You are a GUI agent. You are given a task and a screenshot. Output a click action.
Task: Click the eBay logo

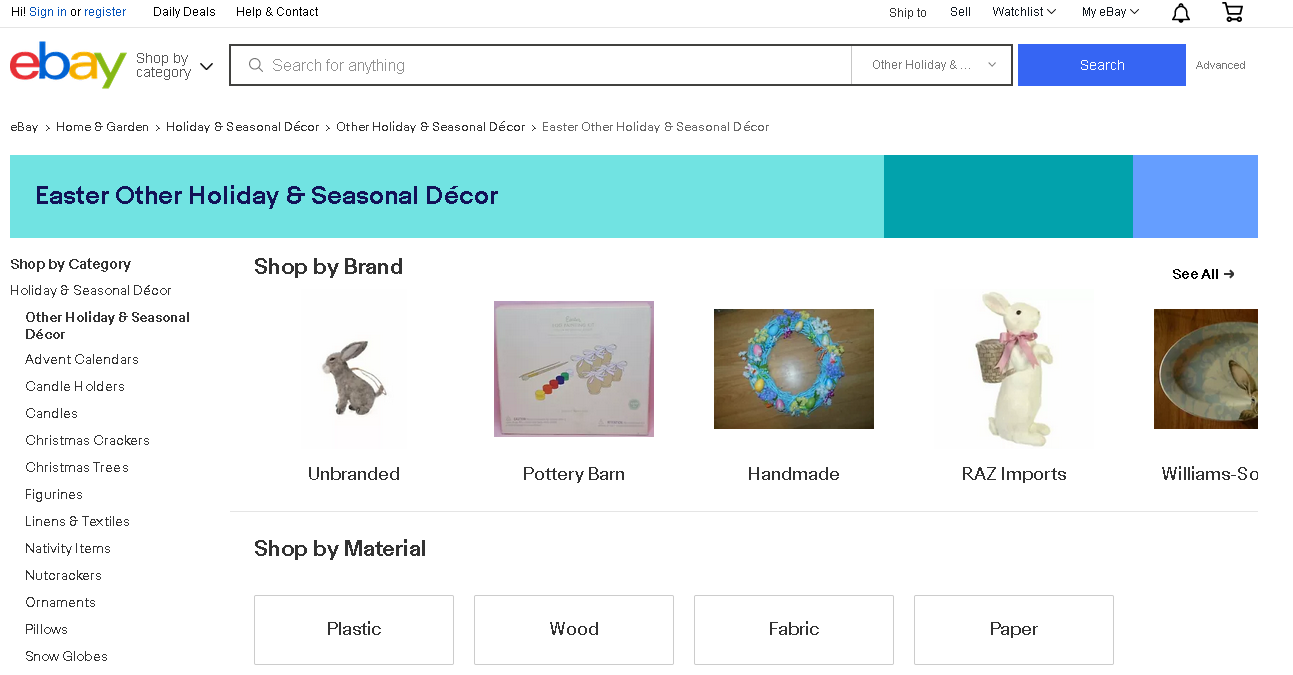(67, 65)
